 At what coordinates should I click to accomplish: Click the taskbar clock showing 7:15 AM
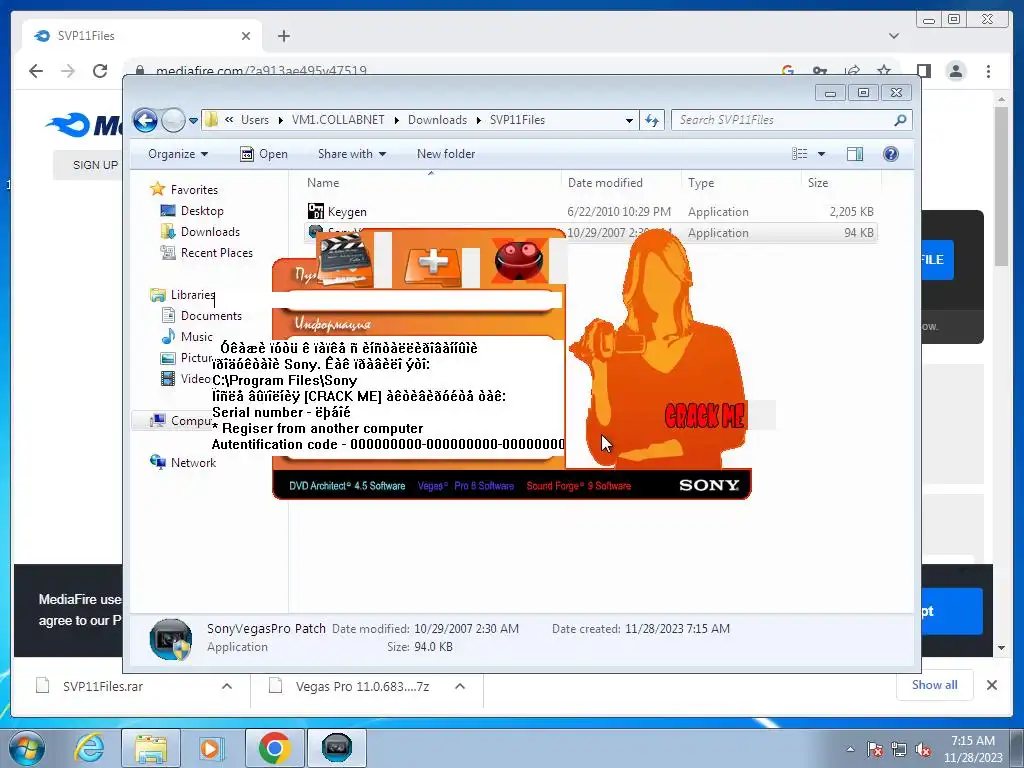[x=972, y=749]
